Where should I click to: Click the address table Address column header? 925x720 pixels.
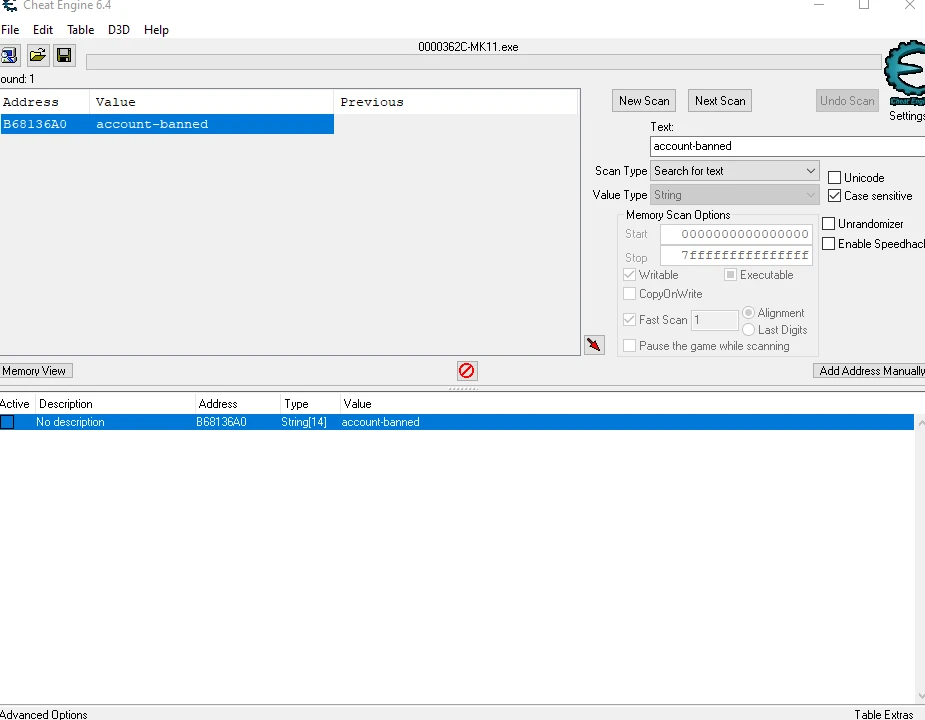pos(237,404)
